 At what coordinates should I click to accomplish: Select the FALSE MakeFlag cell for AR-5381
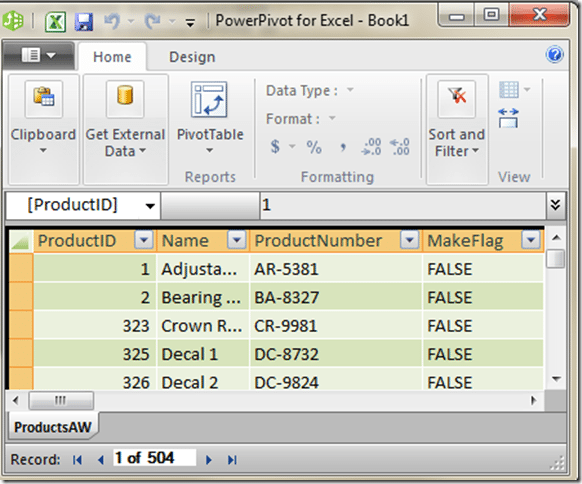pyautogui.click(x=483, y=269)
